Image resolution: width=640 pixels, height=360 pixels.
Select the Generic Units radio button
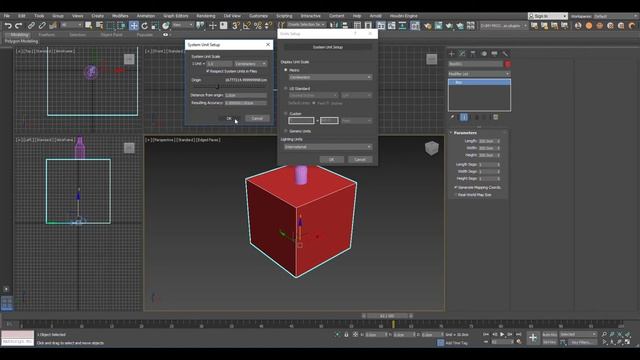coord(286,131)
